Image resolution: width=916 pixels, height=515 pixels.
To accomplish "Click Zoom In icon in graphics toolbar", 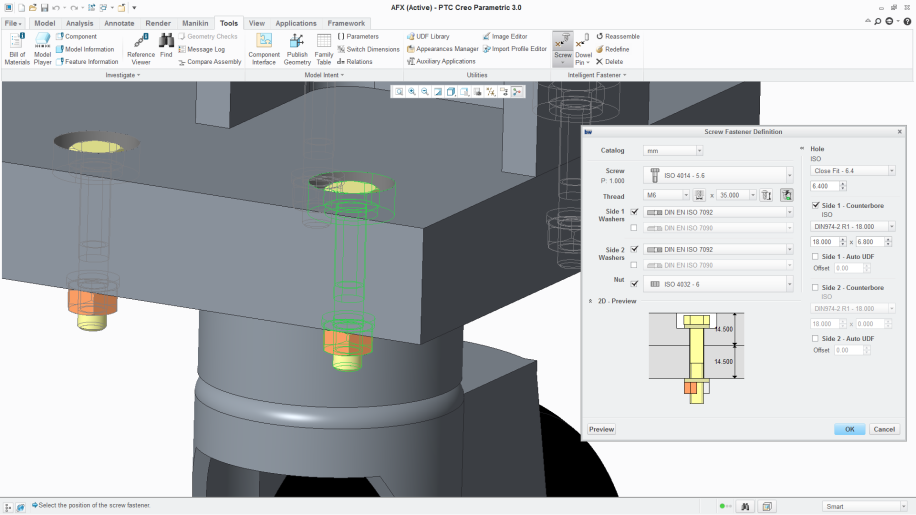I will 412,92.
